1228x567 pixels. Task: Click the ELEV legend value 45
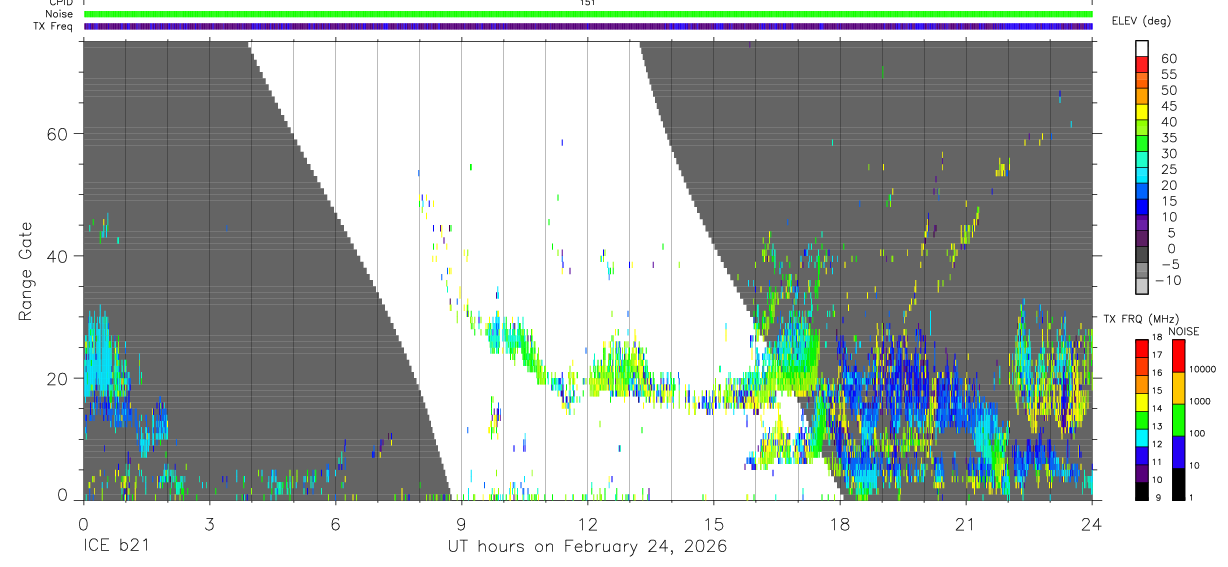tap(1168, 106)
